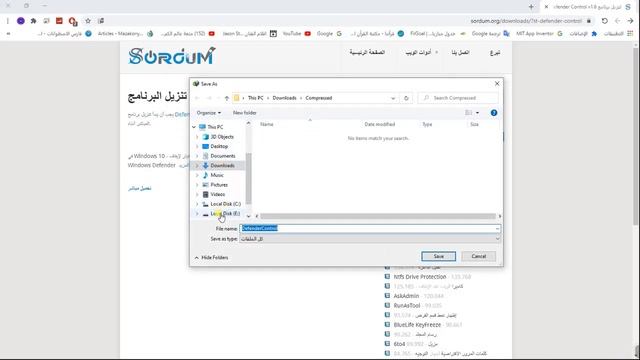Open the Save as type dropdown
This screenshot has width=640, height=360.
click(370, 239)
